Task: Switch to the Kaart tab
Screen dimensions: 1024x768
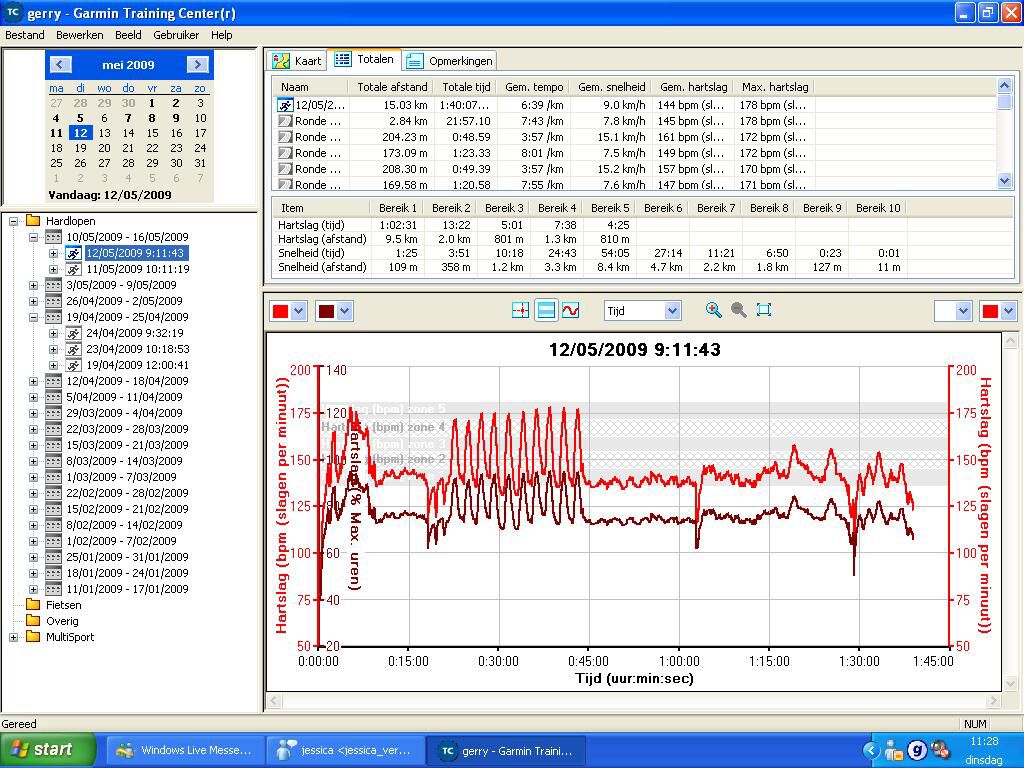Action: pyautogui.click(x=297, y=61)
